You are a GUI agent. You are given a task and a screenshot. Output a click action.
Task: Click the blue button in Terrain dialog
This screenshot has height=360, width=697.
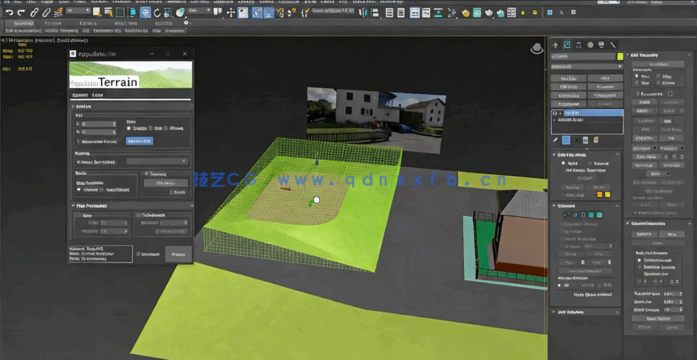pyautogui.click(x=140, y=141)
